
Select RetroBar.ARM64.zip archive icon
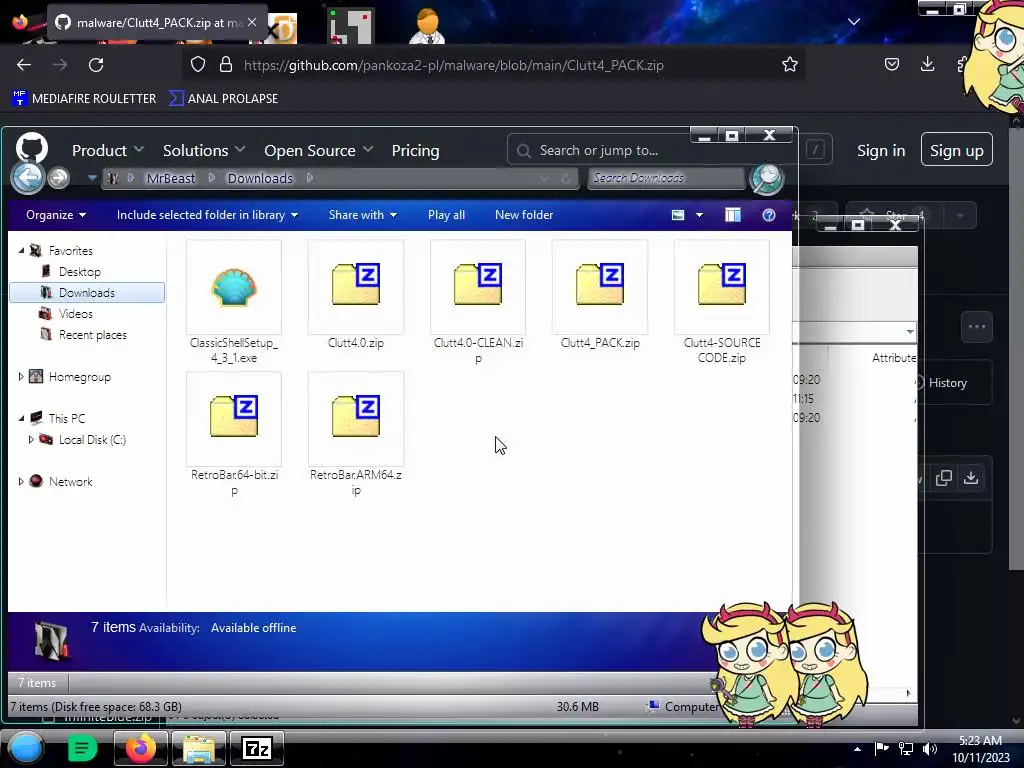(356, 416)
